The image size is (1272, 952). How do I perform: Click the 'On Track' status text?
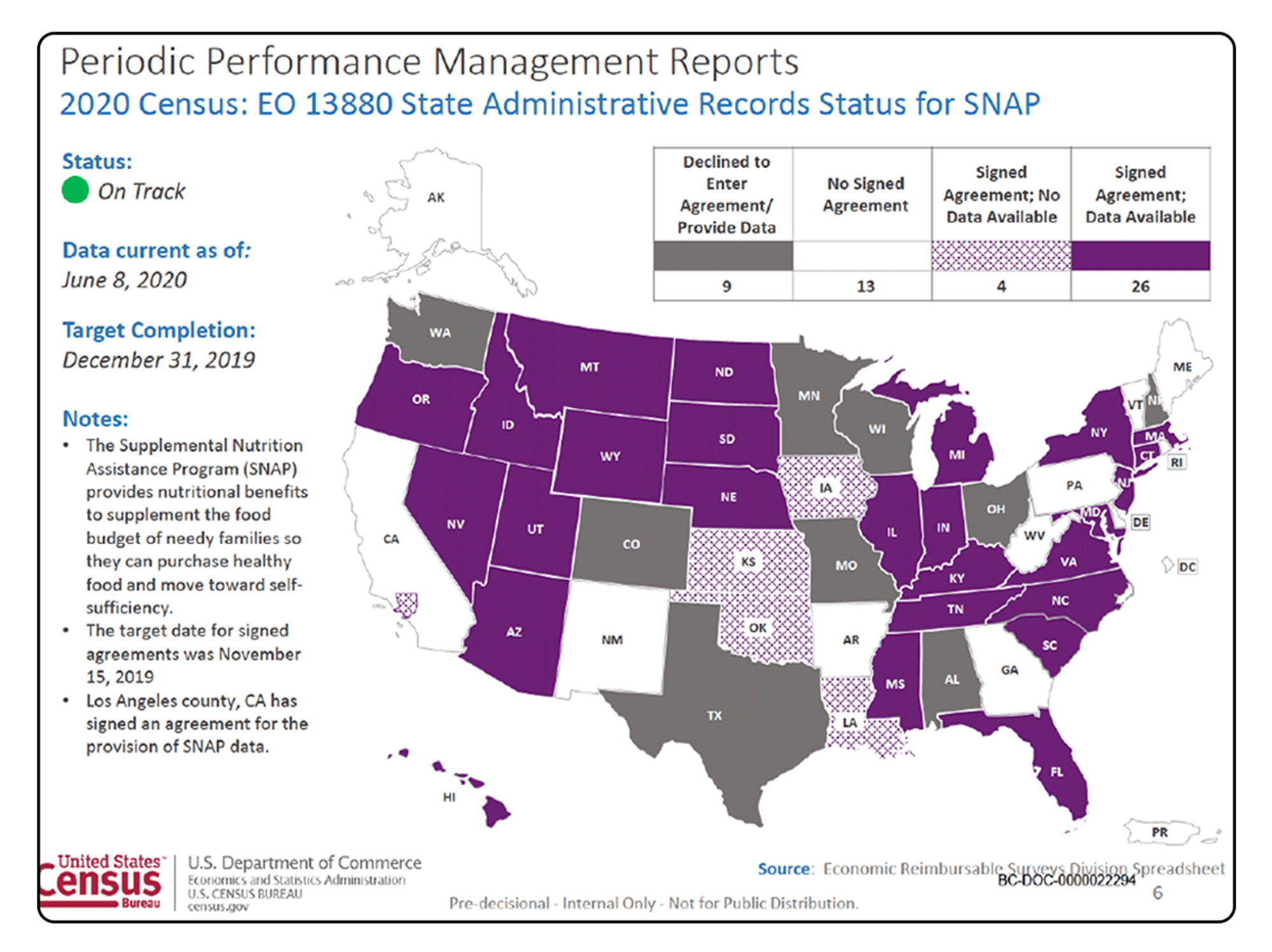tap(141, 191)
